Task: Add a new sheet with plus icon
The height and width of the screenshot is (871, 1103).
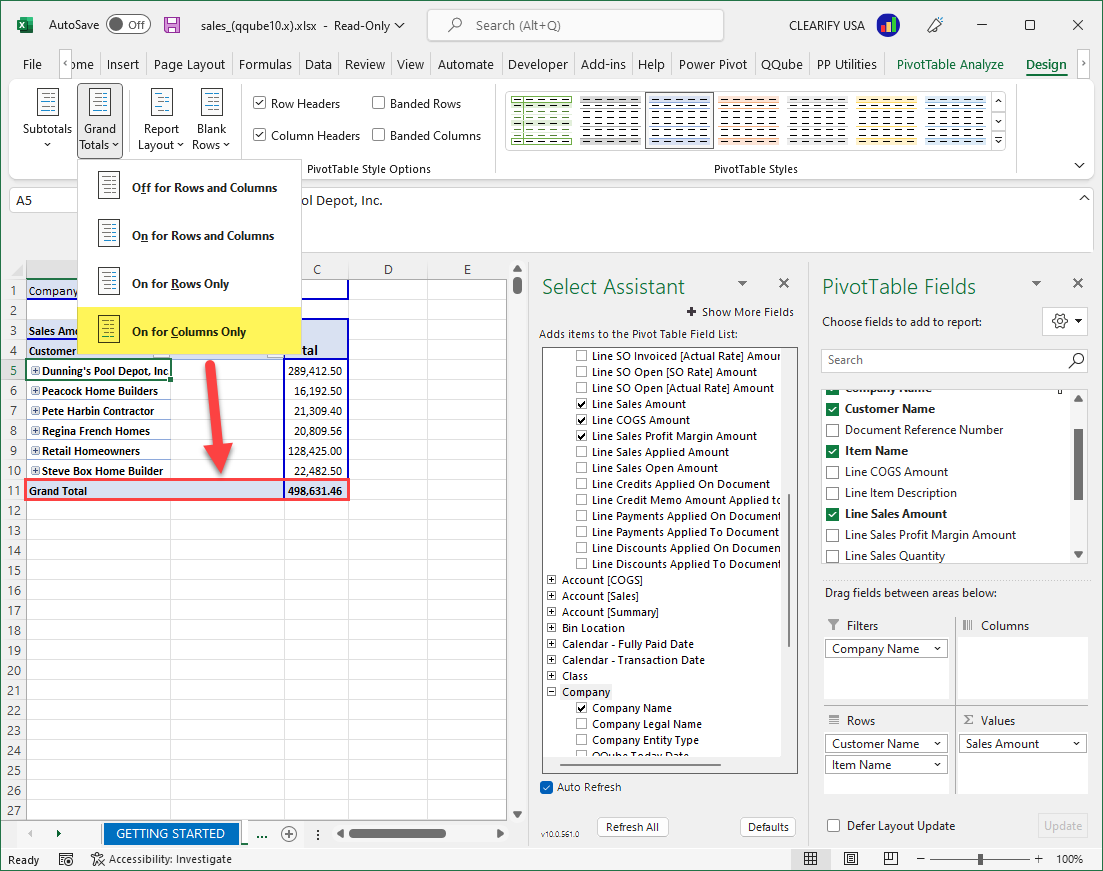Action: [x=288, y=834]
